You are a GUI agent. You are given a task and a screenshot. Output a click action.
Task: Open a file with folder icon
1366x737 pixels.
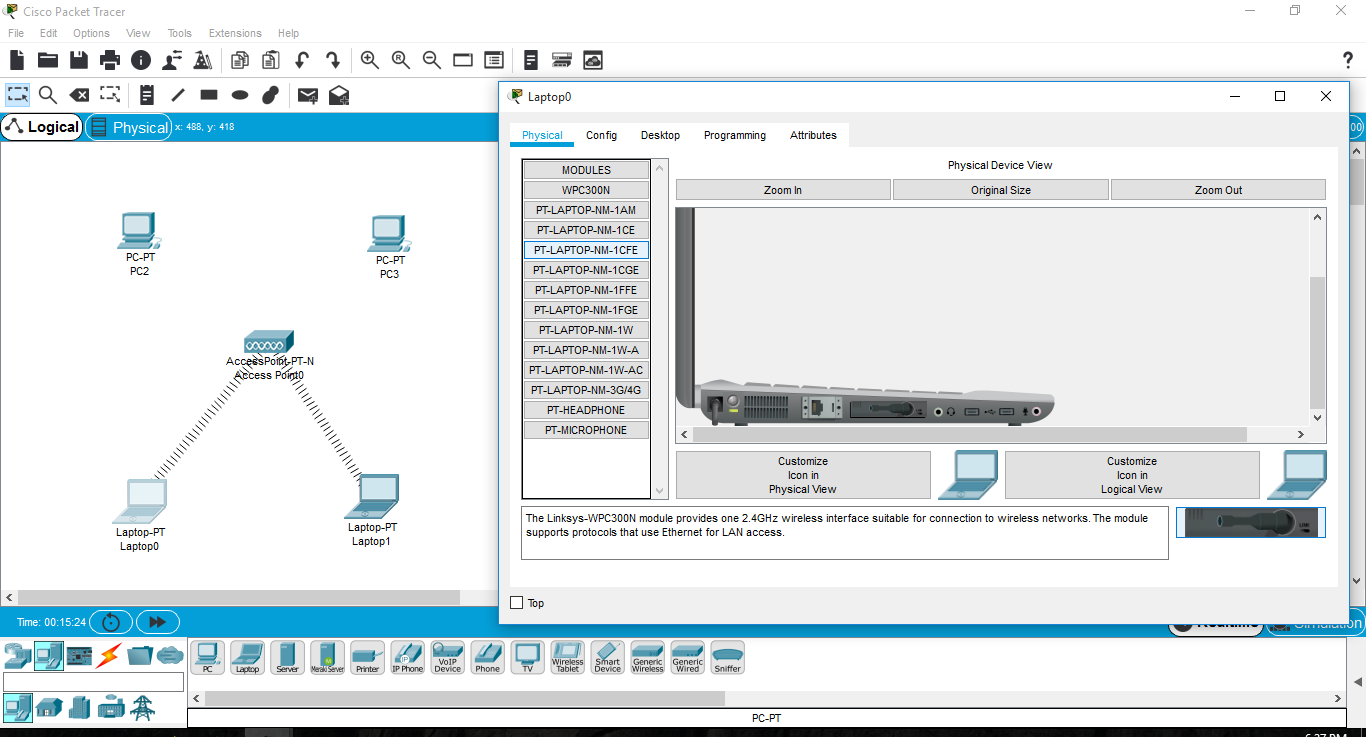coord(47,60)
